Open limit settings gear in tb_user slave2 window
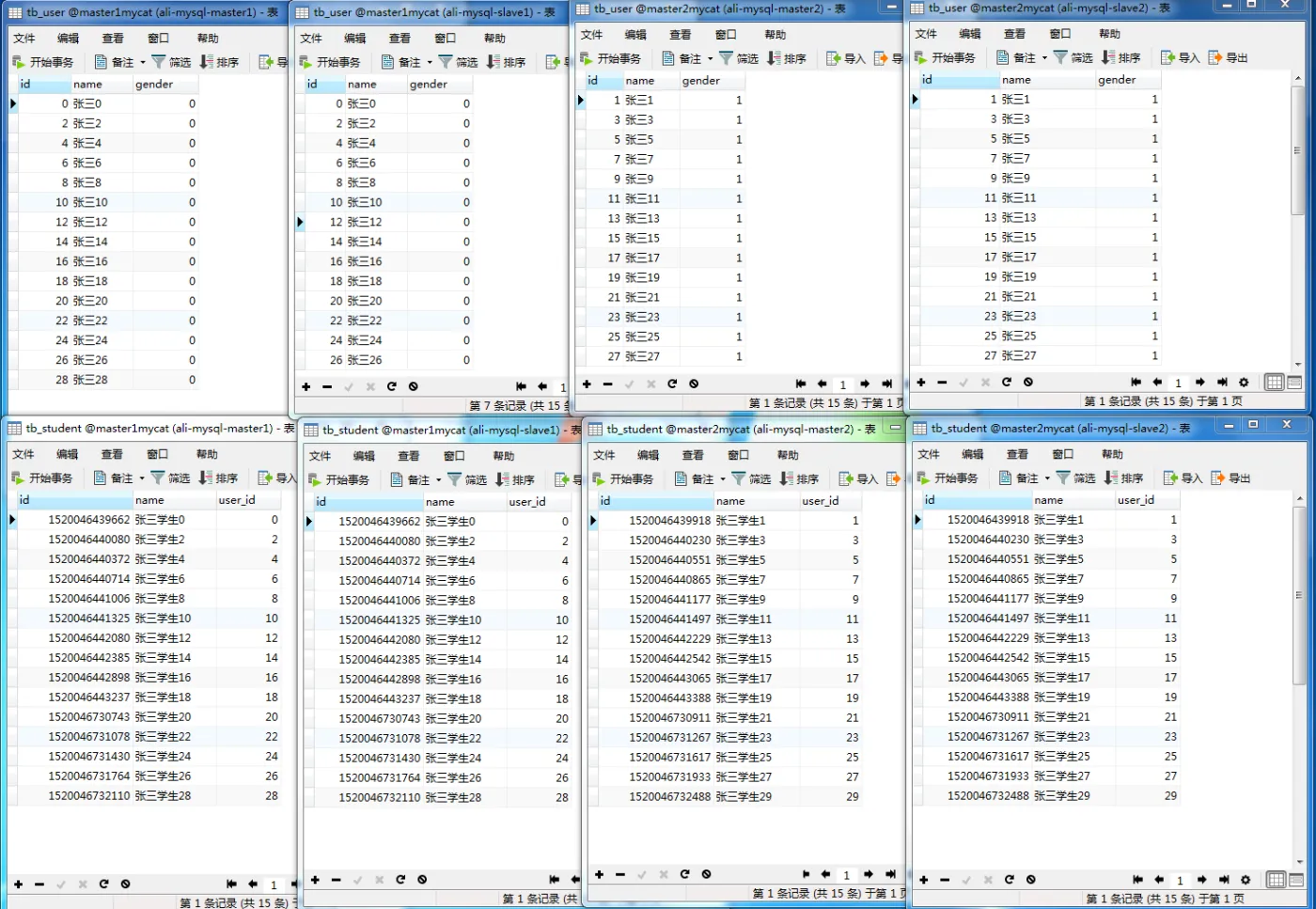 [x=1244, y=383]
